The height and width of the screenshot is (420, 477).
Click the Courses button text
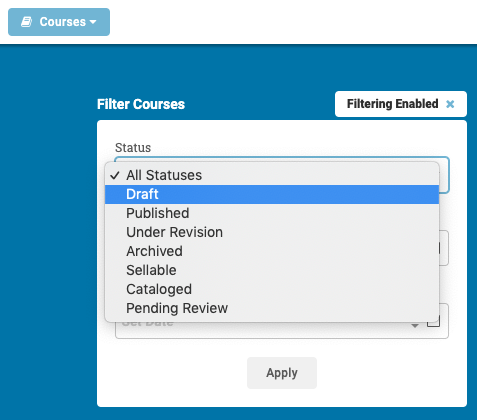[x=63, y=22]
